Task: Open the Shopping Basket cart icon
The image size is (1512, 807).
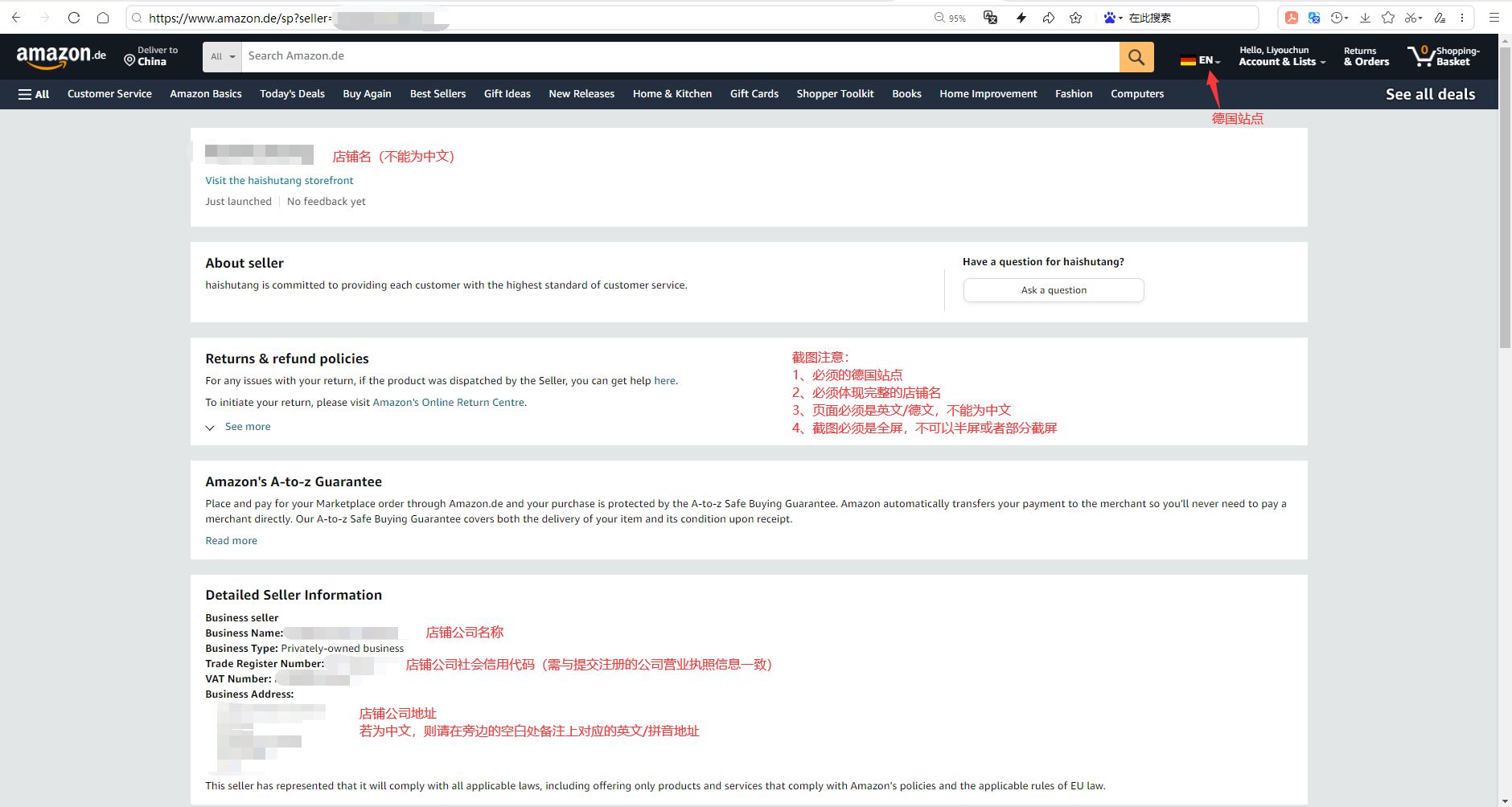Action: coord(1444,56)
